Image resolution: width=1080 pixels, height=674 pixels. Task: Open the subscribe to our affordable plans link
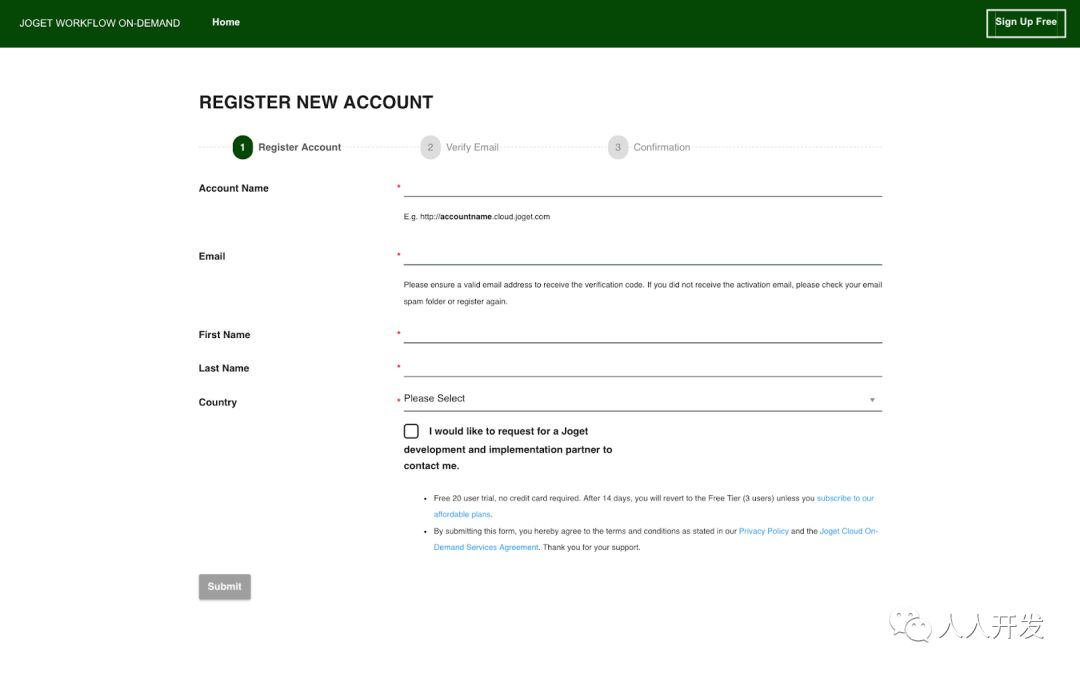point(845,498)
